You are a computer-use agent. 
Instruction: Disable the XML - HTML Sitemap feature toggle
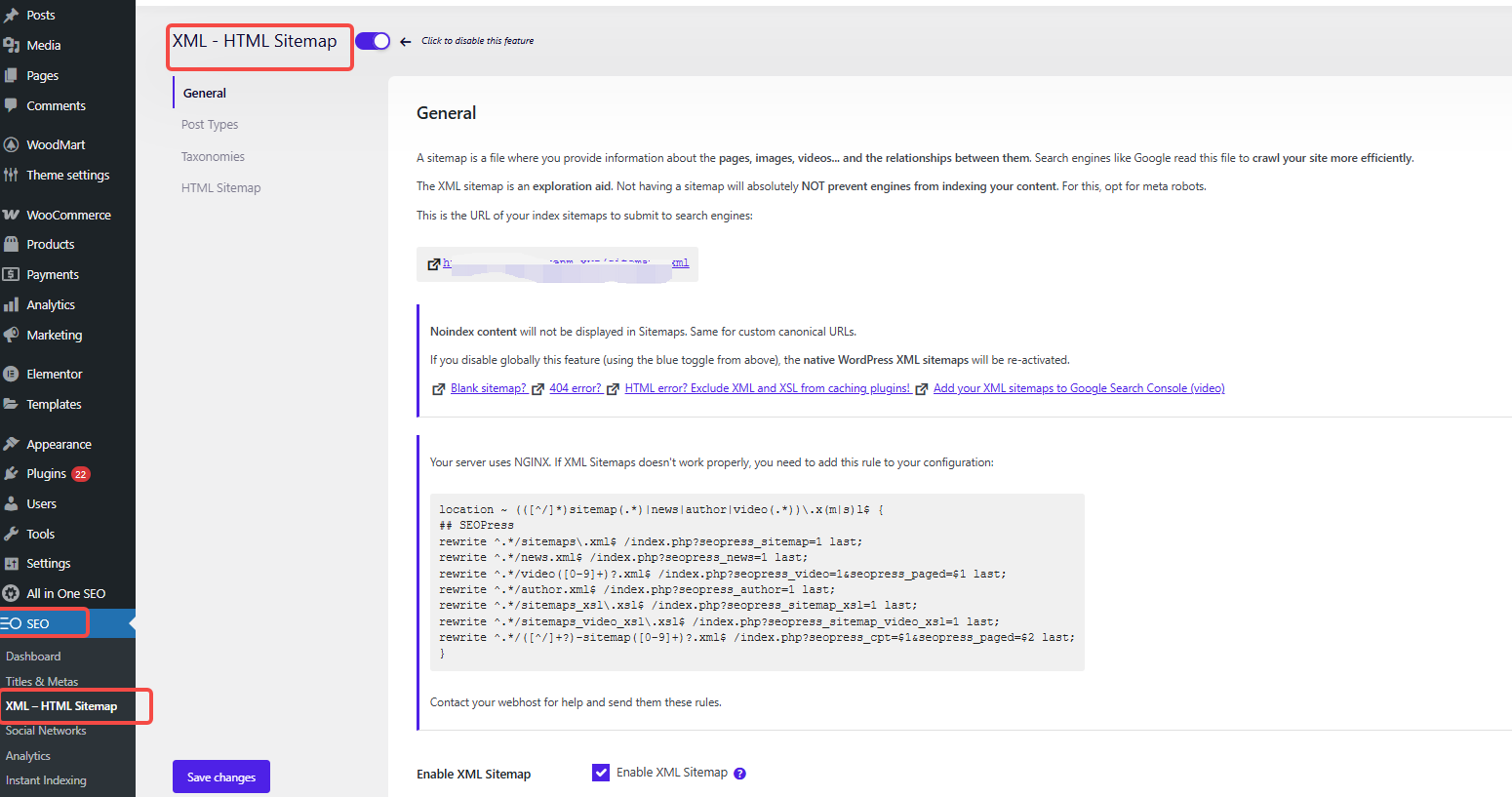click(x=373, y=41)
